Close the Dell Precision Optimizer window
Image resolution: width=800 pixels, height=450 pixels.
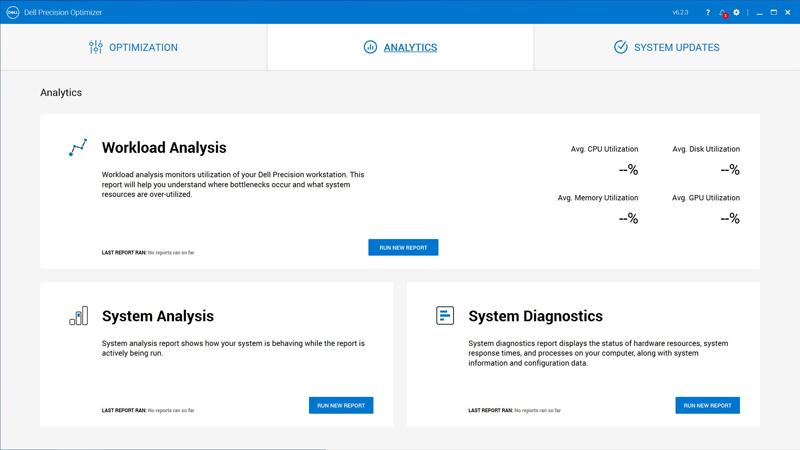click(x=788, y=12)
